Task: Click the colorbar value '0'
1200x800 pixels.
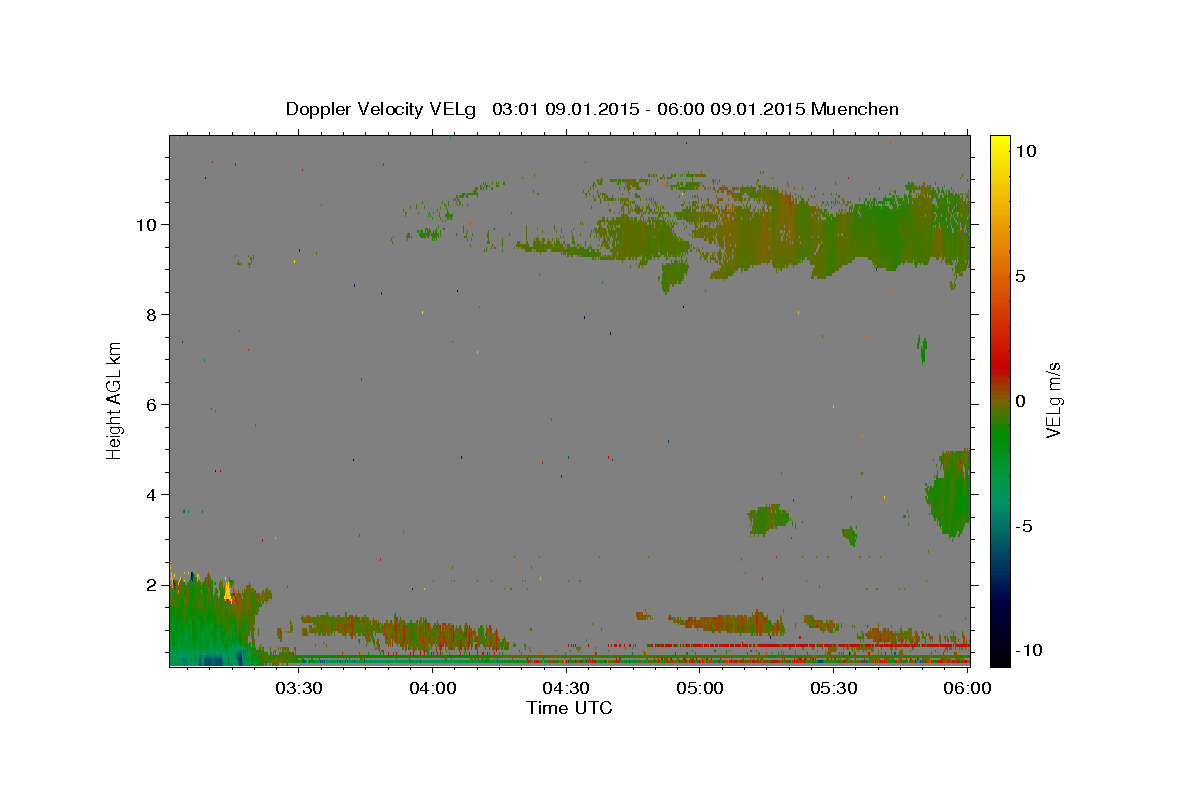Action: [x=1021, y=401]
